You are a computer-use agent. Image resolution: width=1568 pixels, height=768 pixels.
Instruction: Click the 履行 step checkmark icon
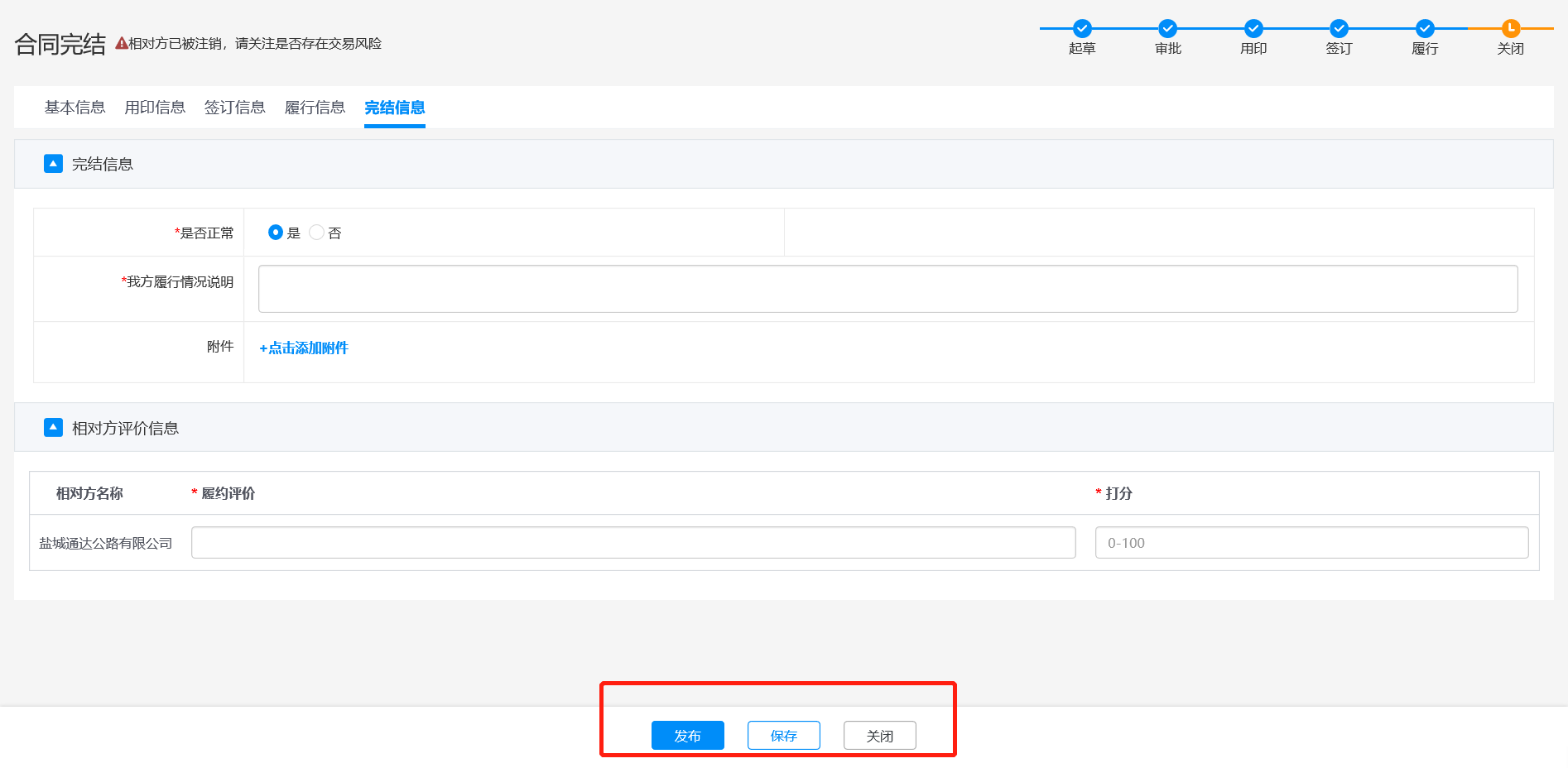1425,28
